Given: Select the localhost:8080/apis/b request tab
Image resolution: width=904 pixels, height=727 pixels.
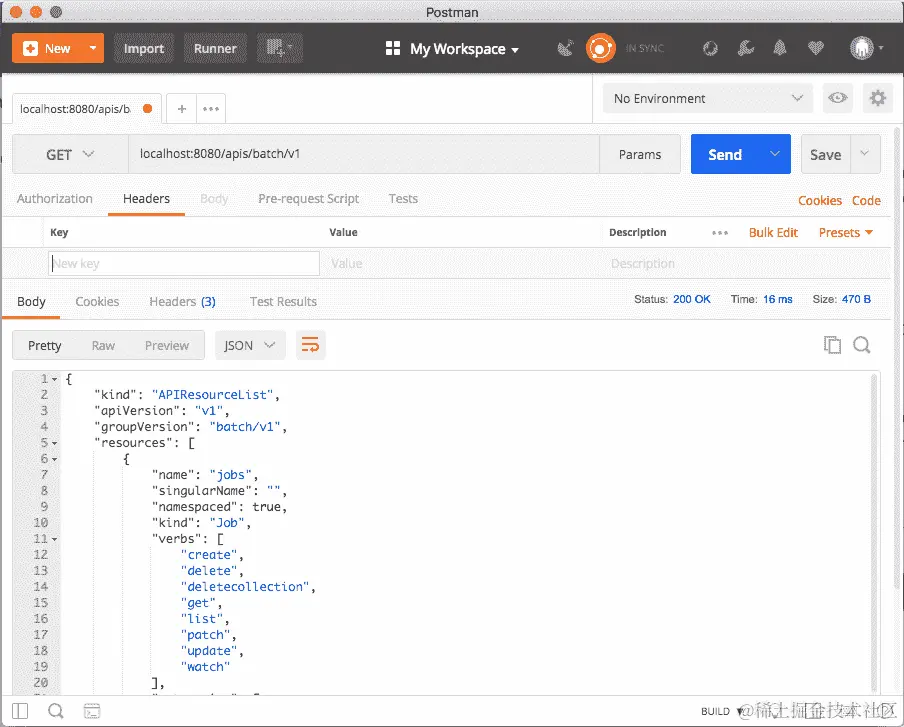Looking at the screenshot, I should point(84,109).
